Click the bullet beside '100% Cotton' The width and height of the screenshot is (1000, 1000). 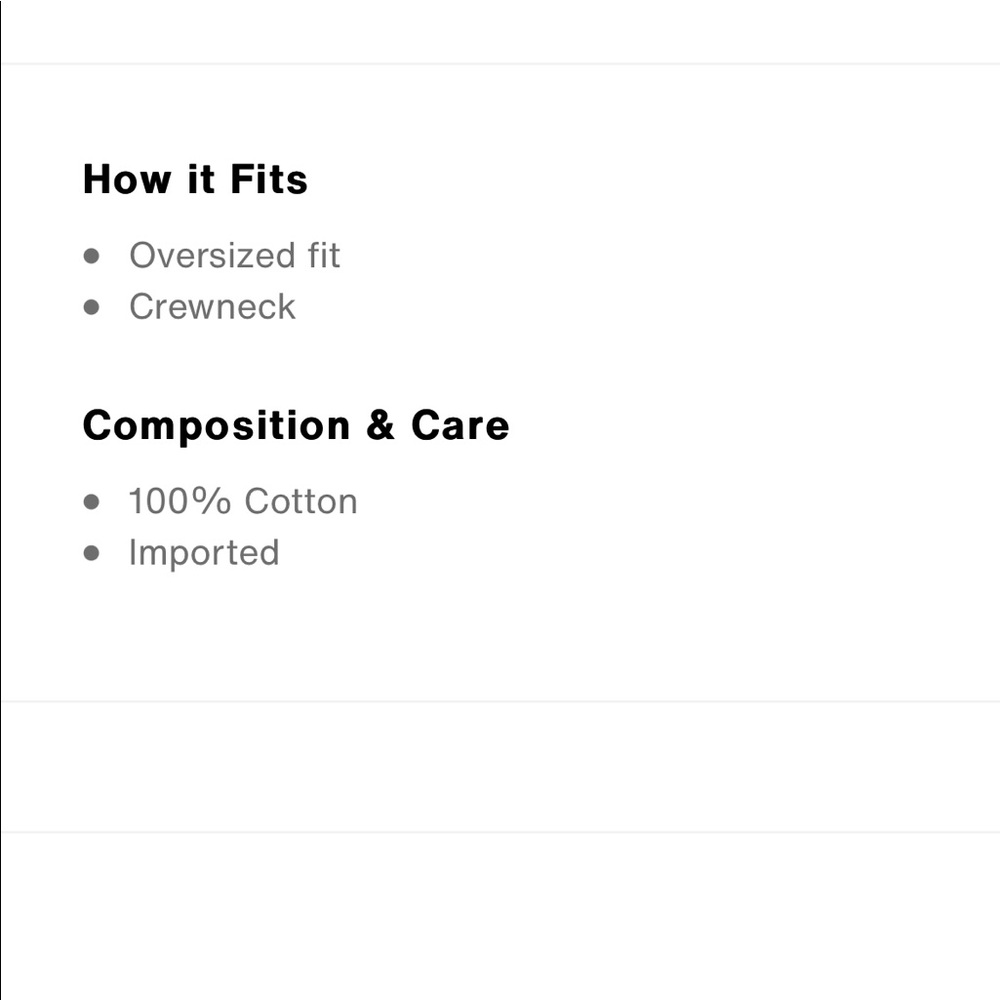[x=92, y=502]
